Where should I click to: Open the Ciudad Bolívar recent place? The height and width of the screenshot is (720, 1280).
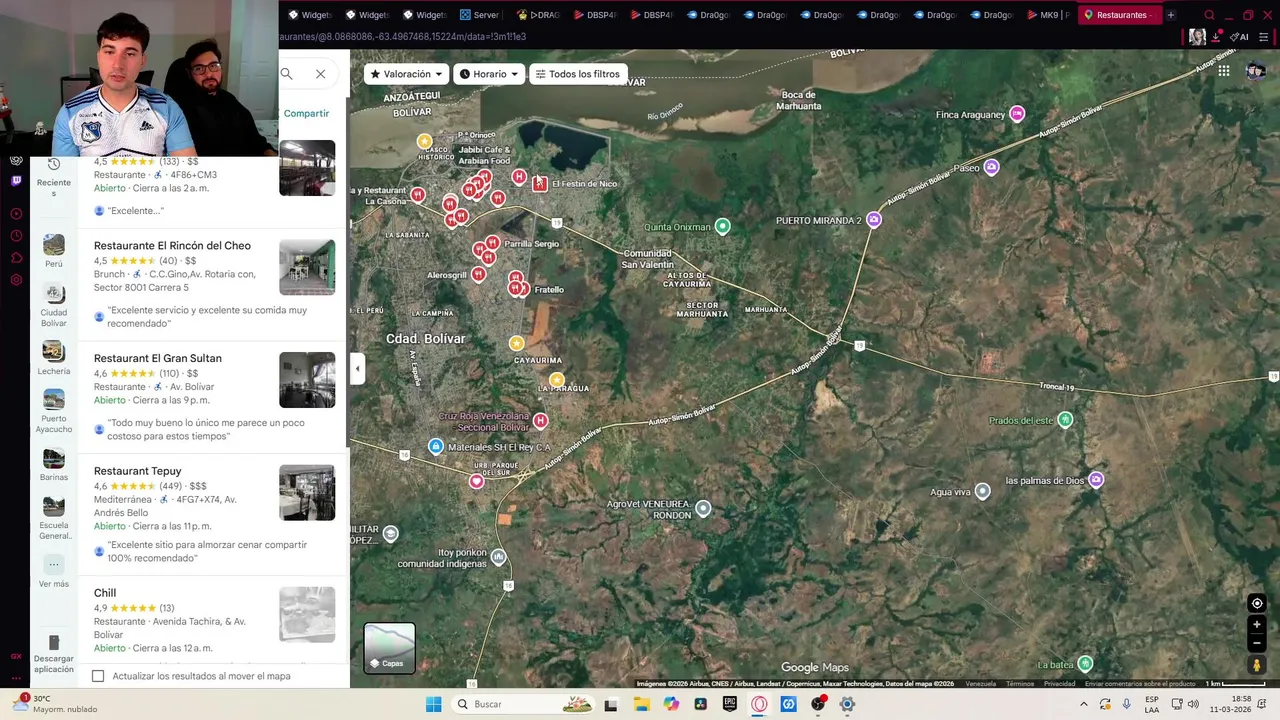pyautogui.click(x=54, y=294)
